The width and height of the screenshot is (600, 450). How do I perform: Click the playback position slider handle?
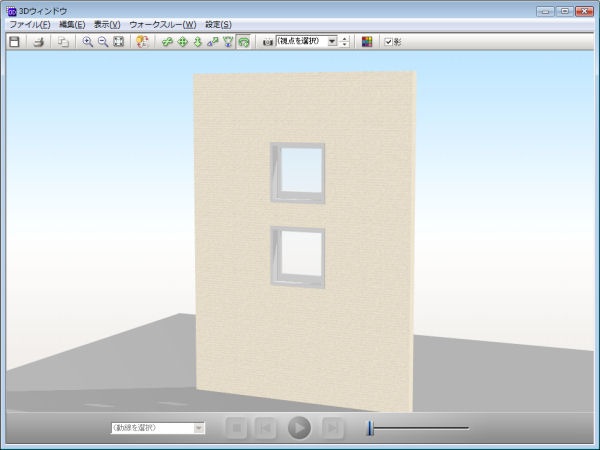[370, 428]
